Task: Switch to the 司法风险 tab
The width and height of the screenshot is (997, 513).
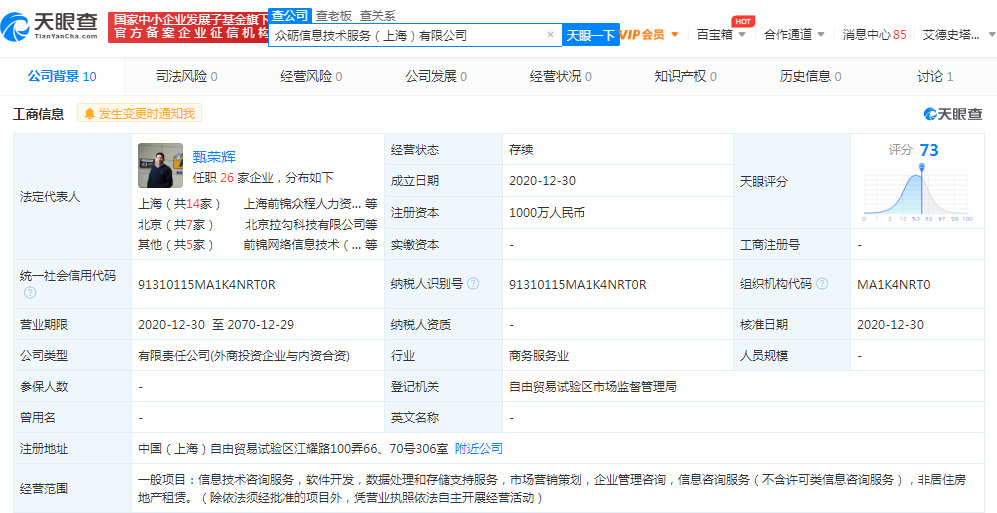Action: (186, 76)
